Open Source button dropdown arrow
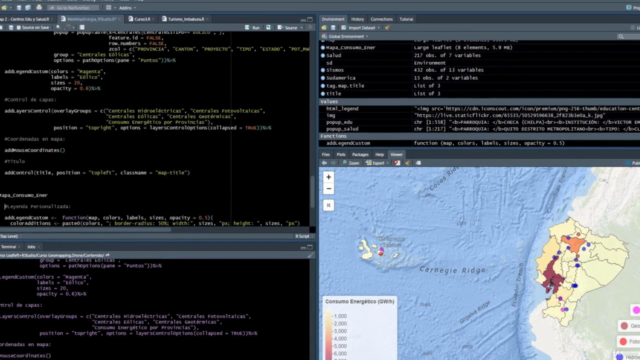 coord(302,27)
